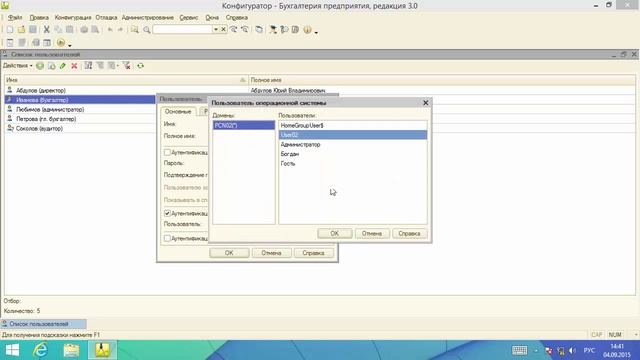Delete the user with the red X icon

click(x=74, y=66)
